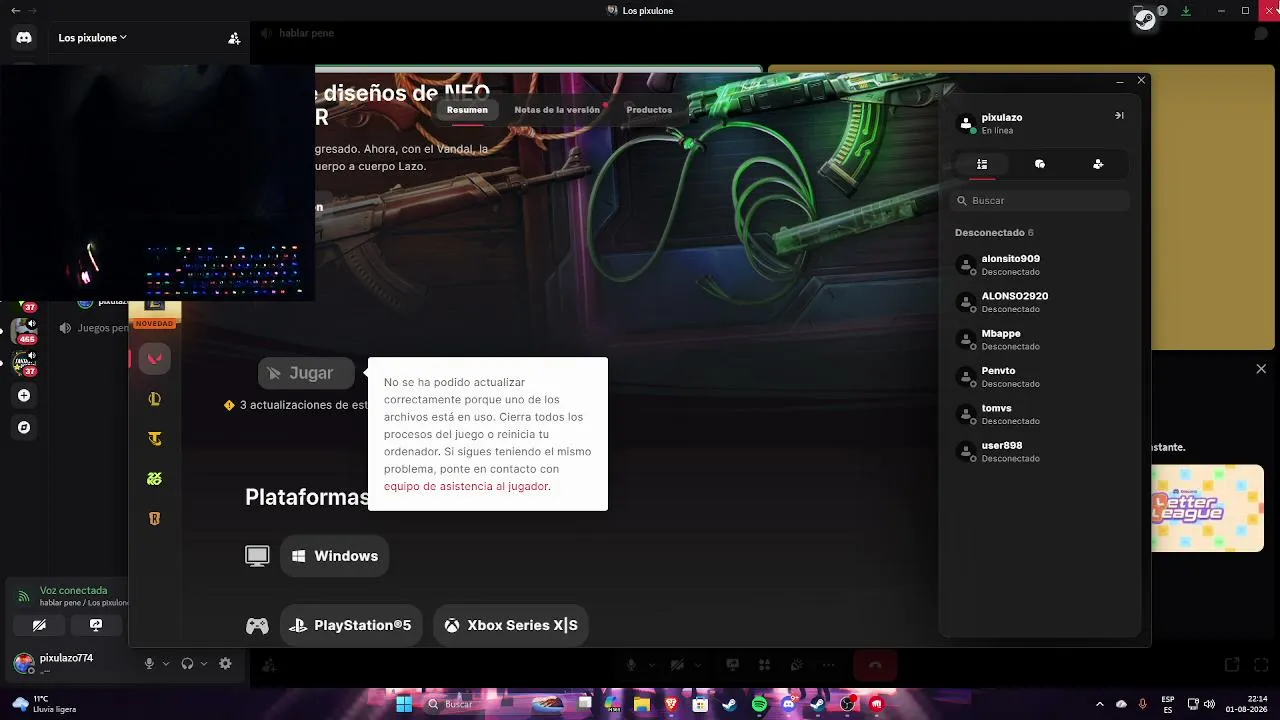Screen dimensions: 1280x720
Task: Open the floating Steam overlay bubble
Action: coord(1146,20)
